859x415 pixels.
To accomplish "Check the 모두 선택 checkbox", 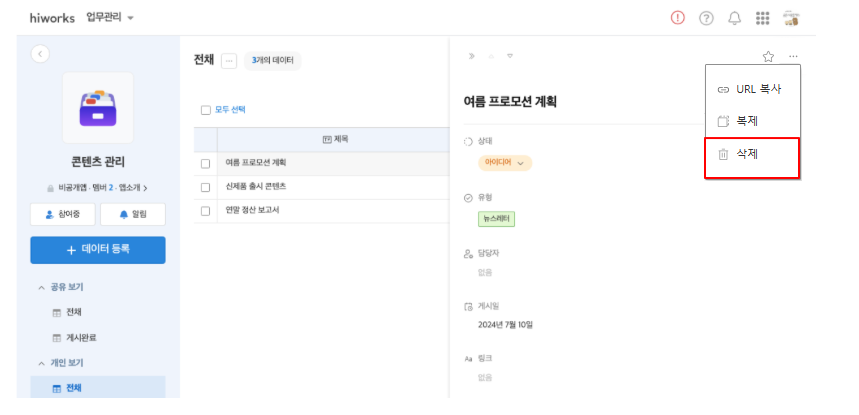I will [x=206, y=110].
